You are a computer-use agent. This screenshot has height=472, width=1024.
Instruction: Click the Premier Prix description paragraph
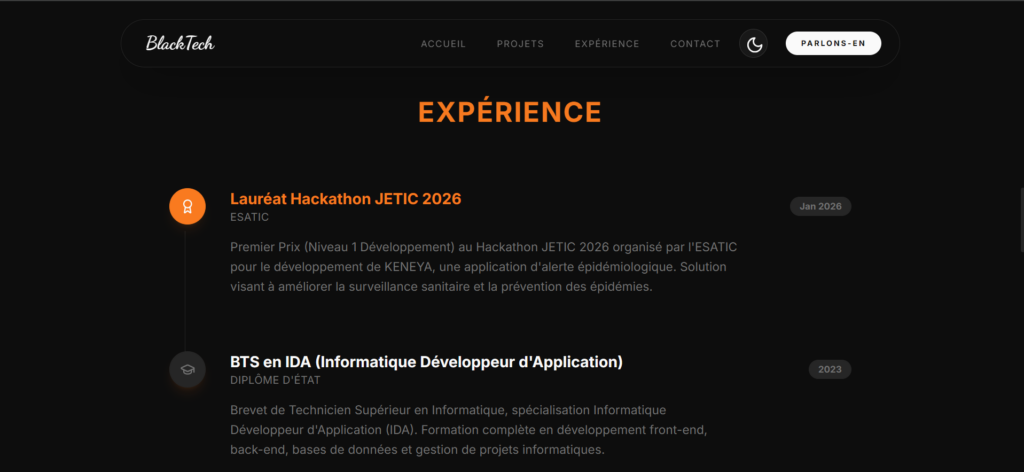point(485,267)
